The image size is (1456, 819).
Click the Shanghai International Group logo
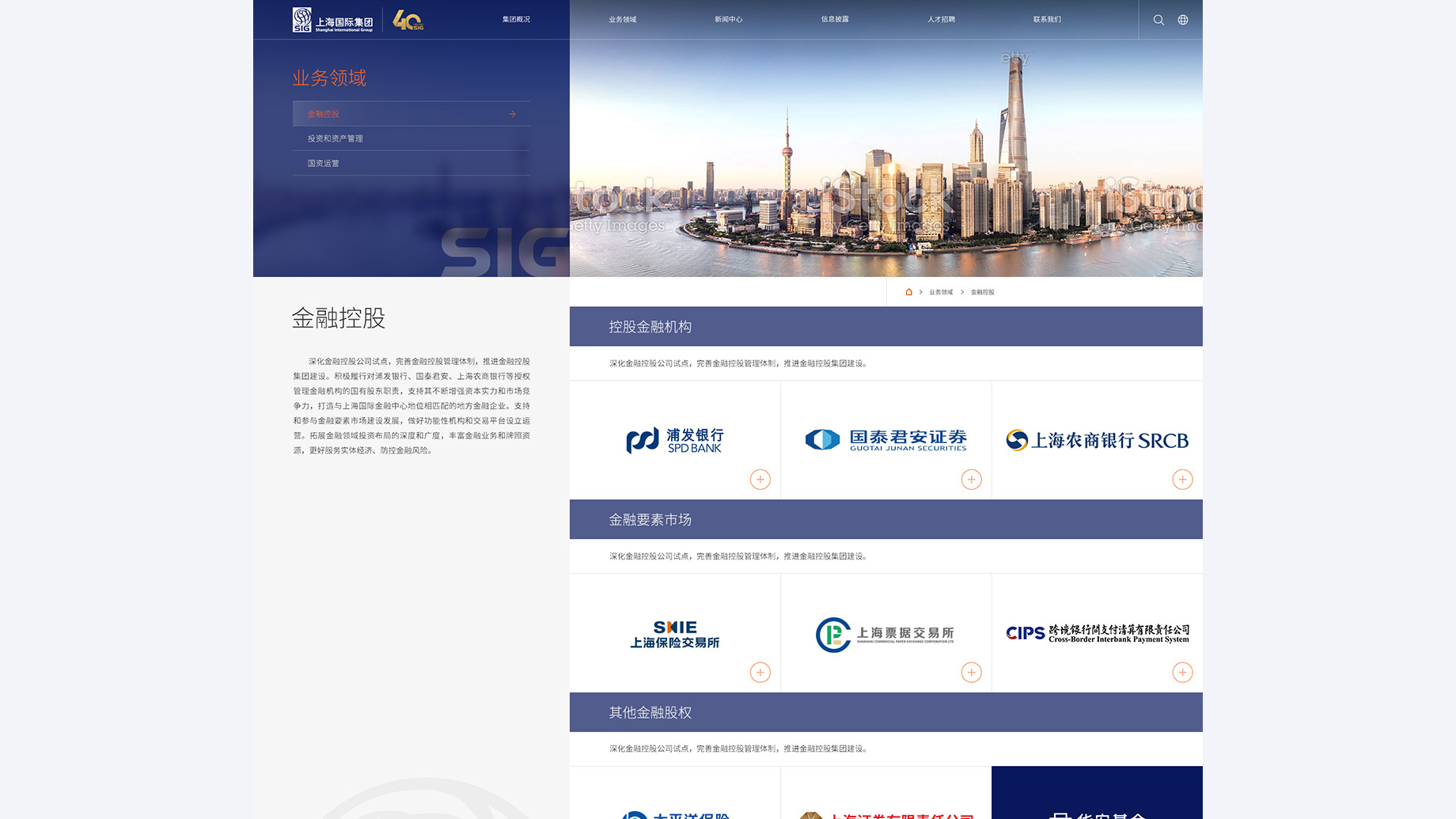(332, 20)
